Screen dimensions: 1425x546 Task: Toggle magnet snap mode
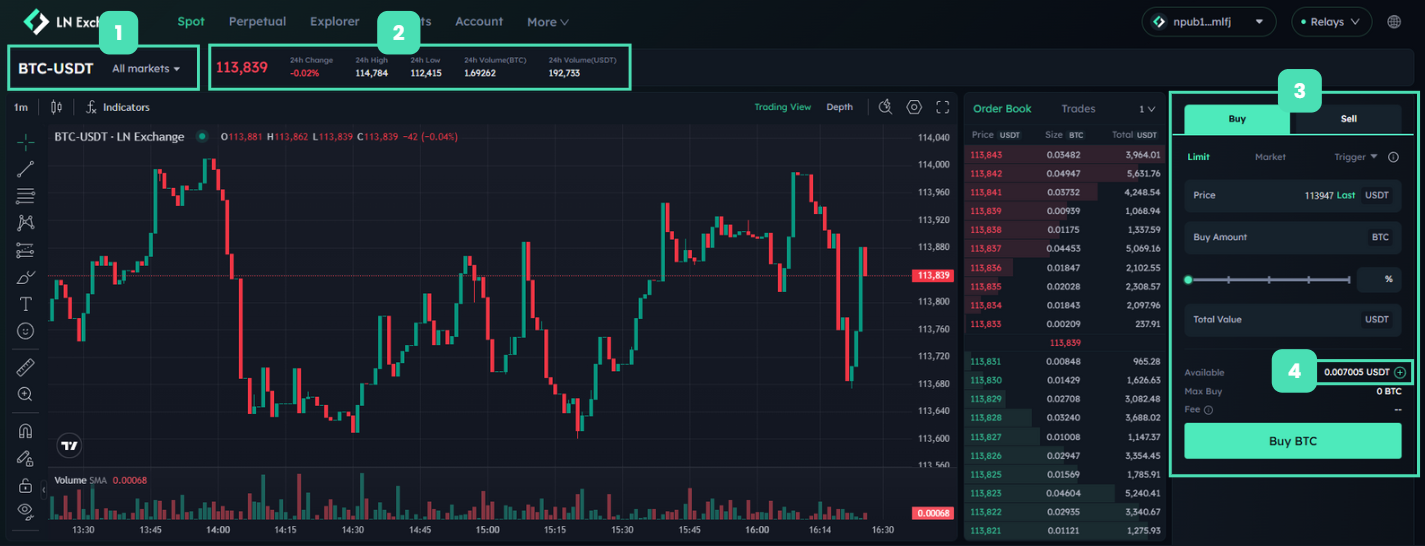(26, 432)
